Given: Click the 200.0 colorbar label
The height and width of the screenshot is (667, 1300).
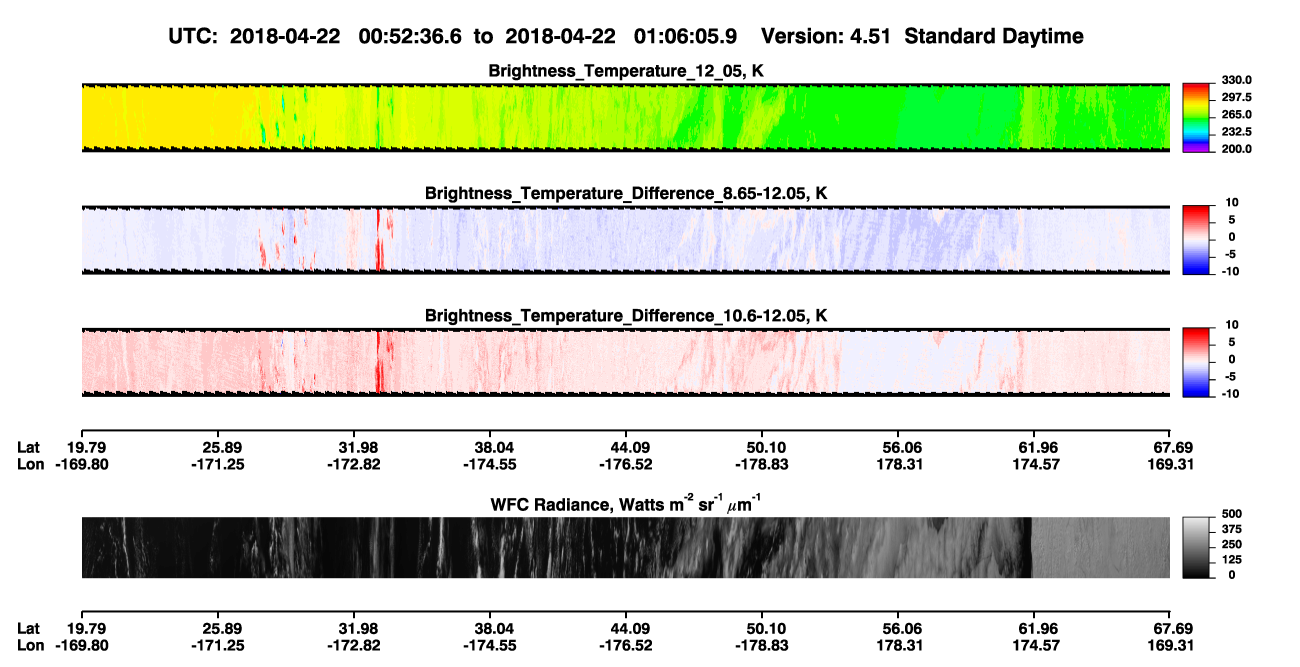Looking at the screenshot, I should click(1238, 149).
